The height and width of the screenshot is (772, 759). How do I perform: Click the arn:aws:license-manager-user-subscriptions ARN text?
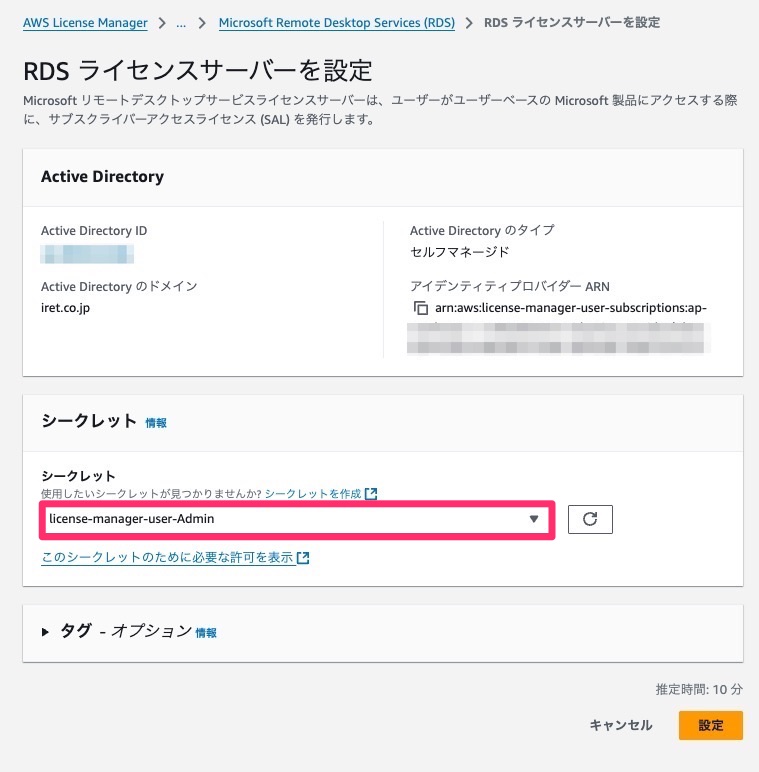pyautogui.click(x=571, y=308)
